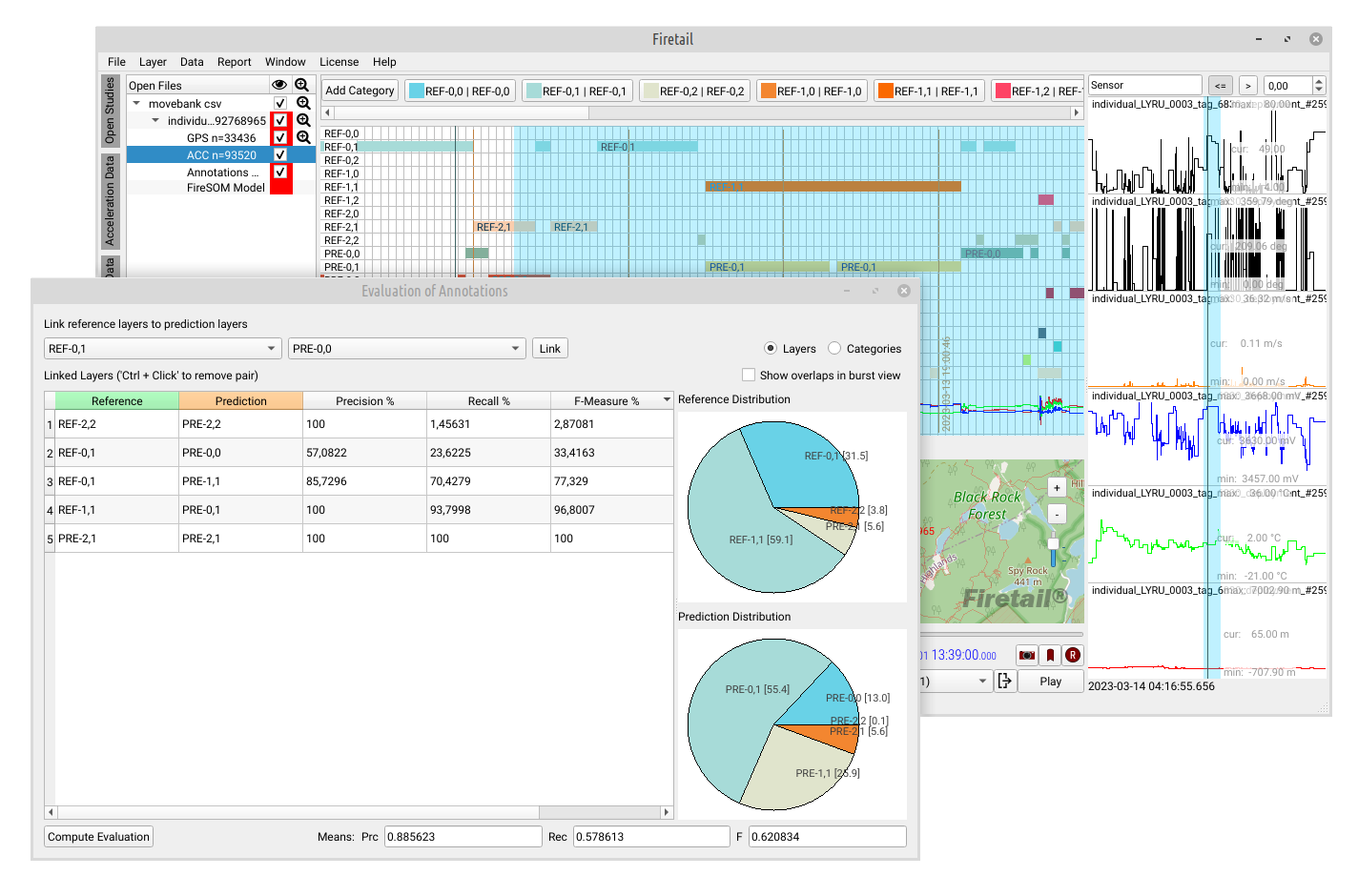Select the ACC n=93520 tree row
Image resolution: width=1358 pixels, height=896 pixels.
tap(220, 154)
